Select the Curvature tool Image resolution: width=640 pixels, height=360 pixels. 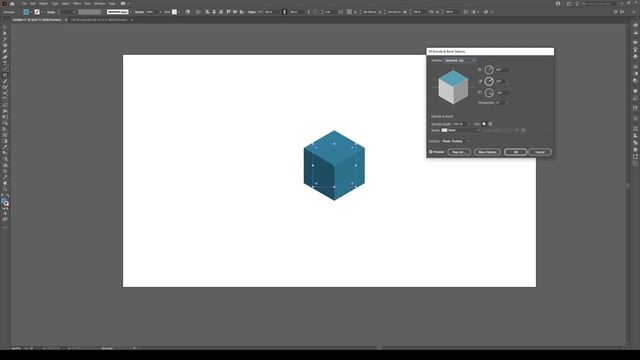(5, 57)
